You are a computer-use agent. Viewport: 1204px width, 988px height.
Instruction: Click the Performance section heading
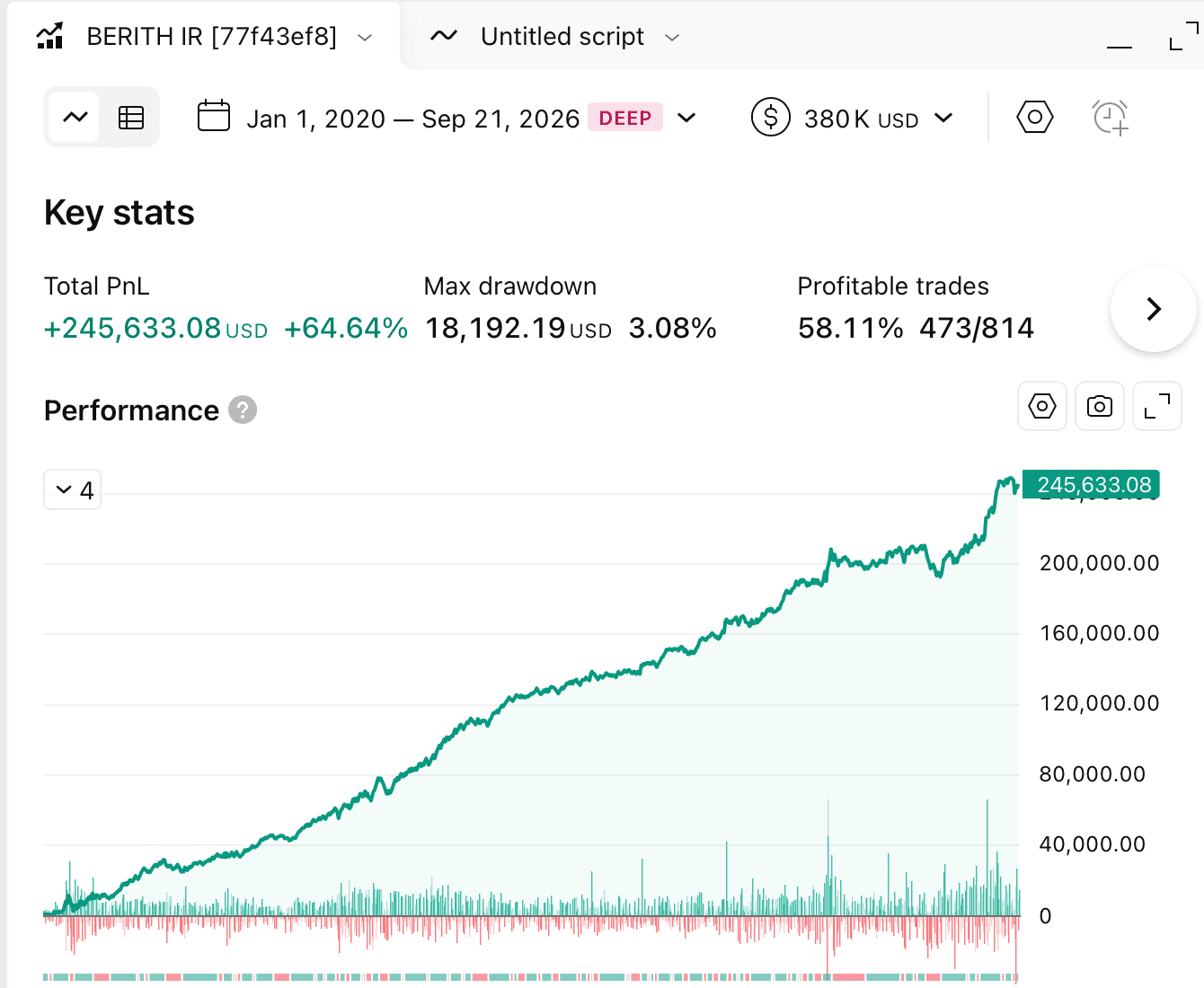point(131,410)
